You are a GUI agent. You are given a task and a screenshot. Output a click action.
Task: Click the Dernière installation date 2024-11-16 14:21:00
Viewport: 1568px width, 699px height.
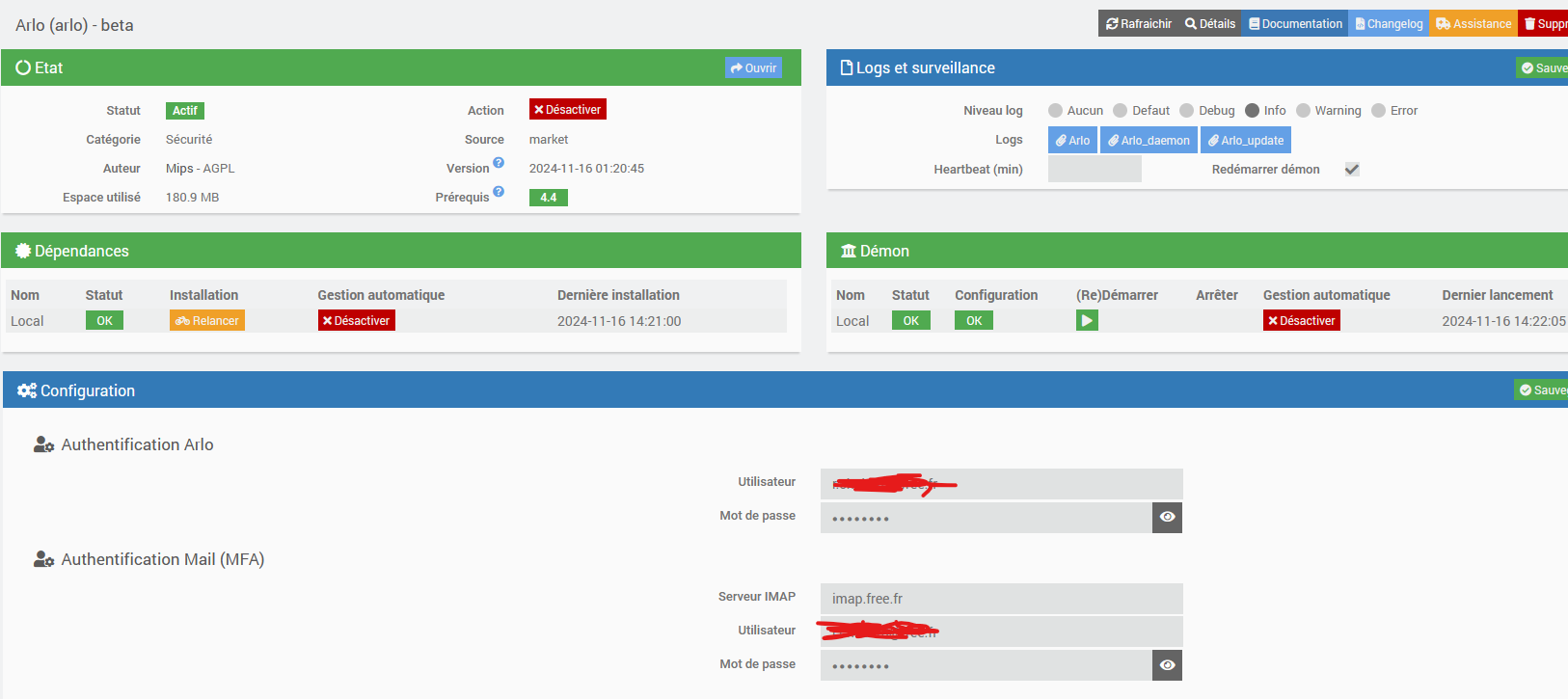[x=619, y=321]
